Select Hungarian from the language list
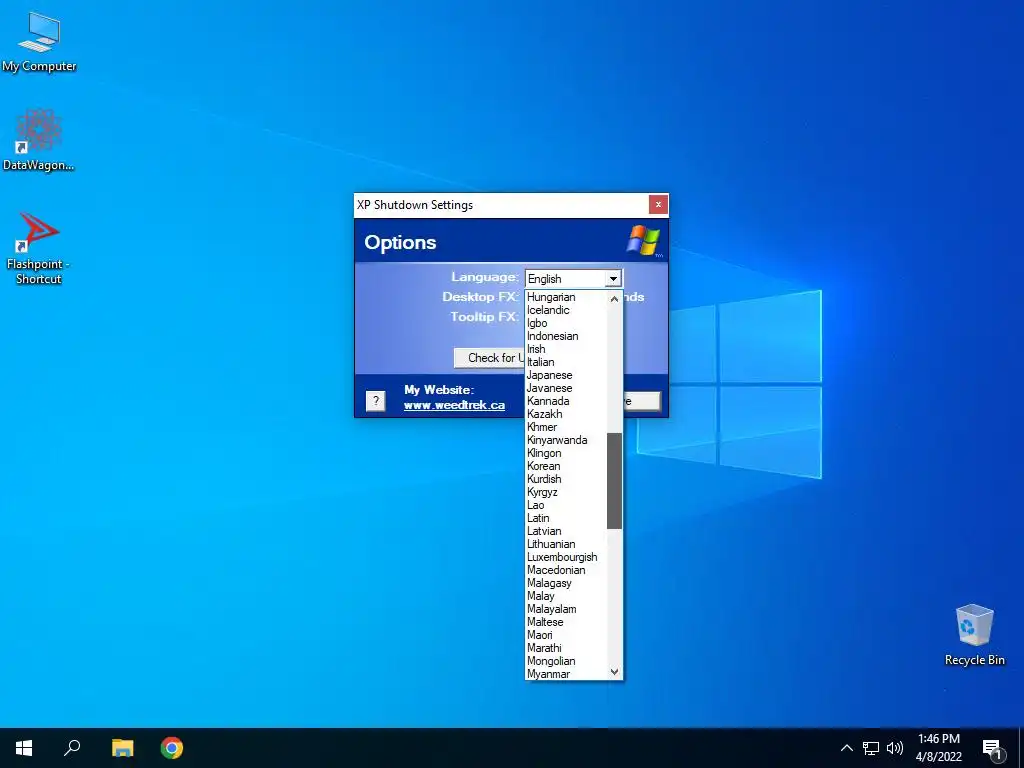The image size is (1024, 768). coord(567,297)
